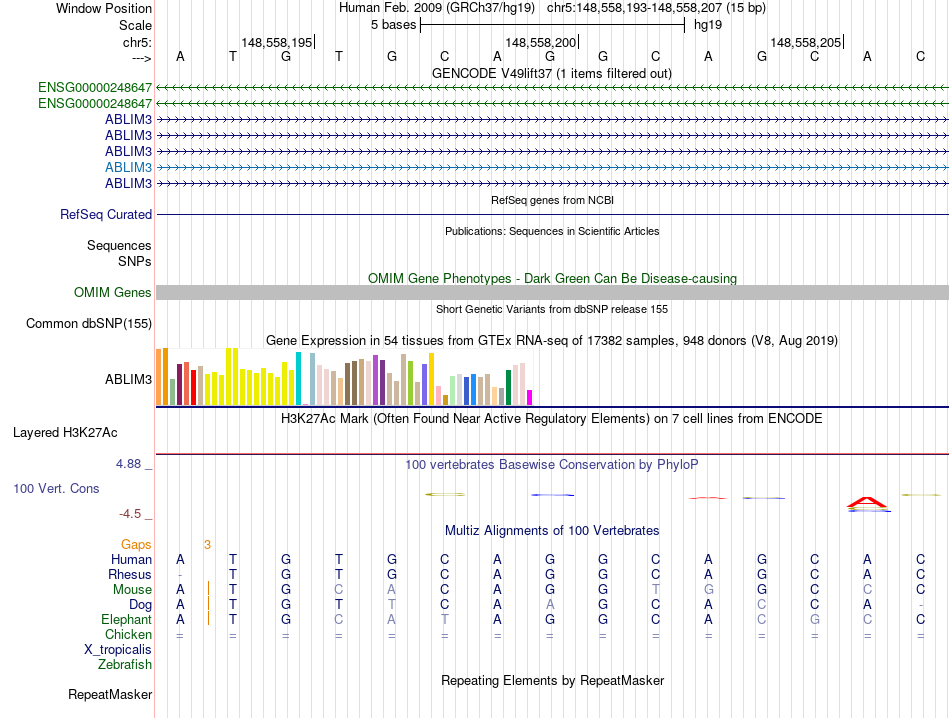Open RefSeq Curated track settings label
The width and height of the screenshot is (950, 718).
pyautogui.click(x=106, y=214)
